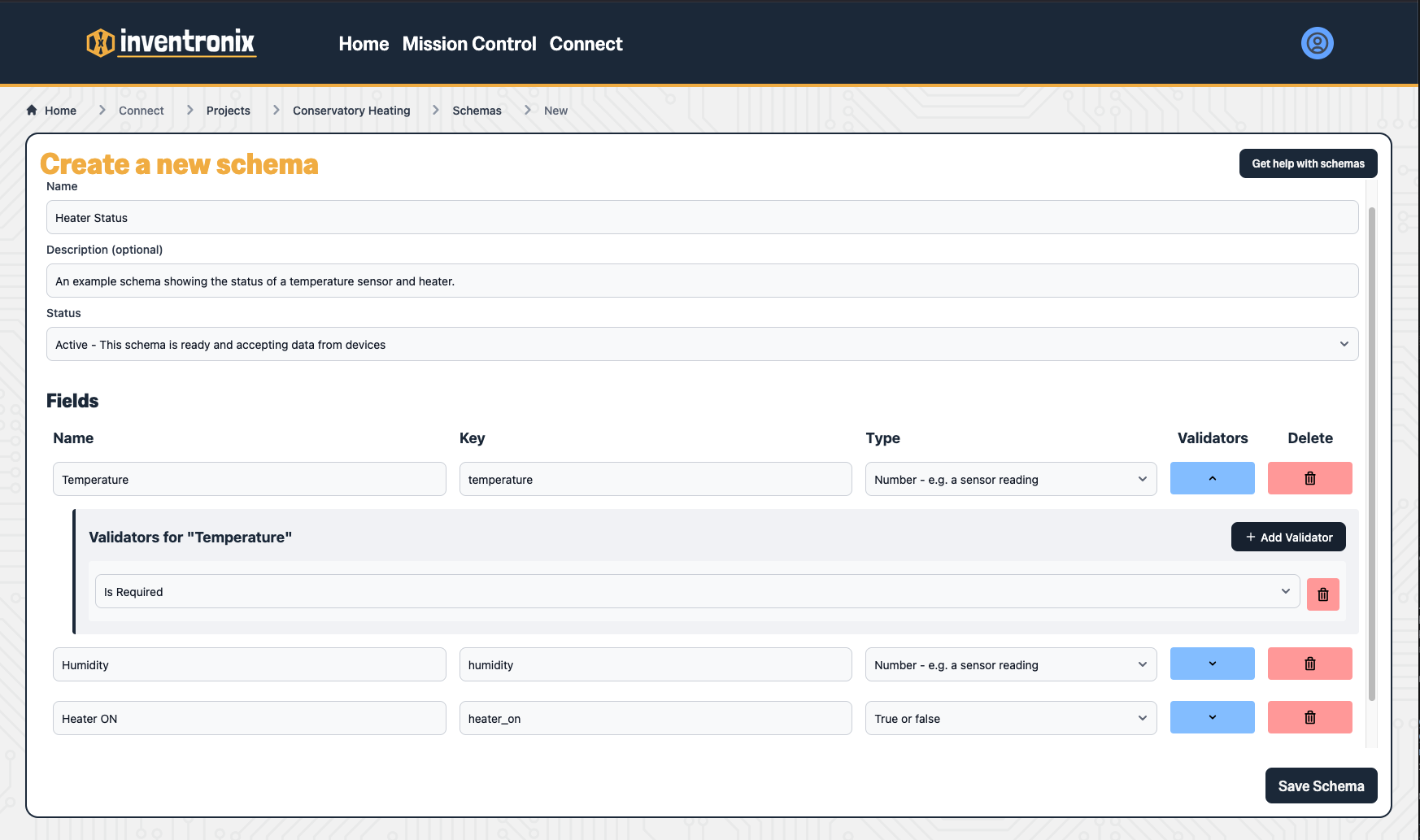Screen dimensions: 1420x840
Task: Open the Heater ON Type dropdown
Action: click(1010, 719)
